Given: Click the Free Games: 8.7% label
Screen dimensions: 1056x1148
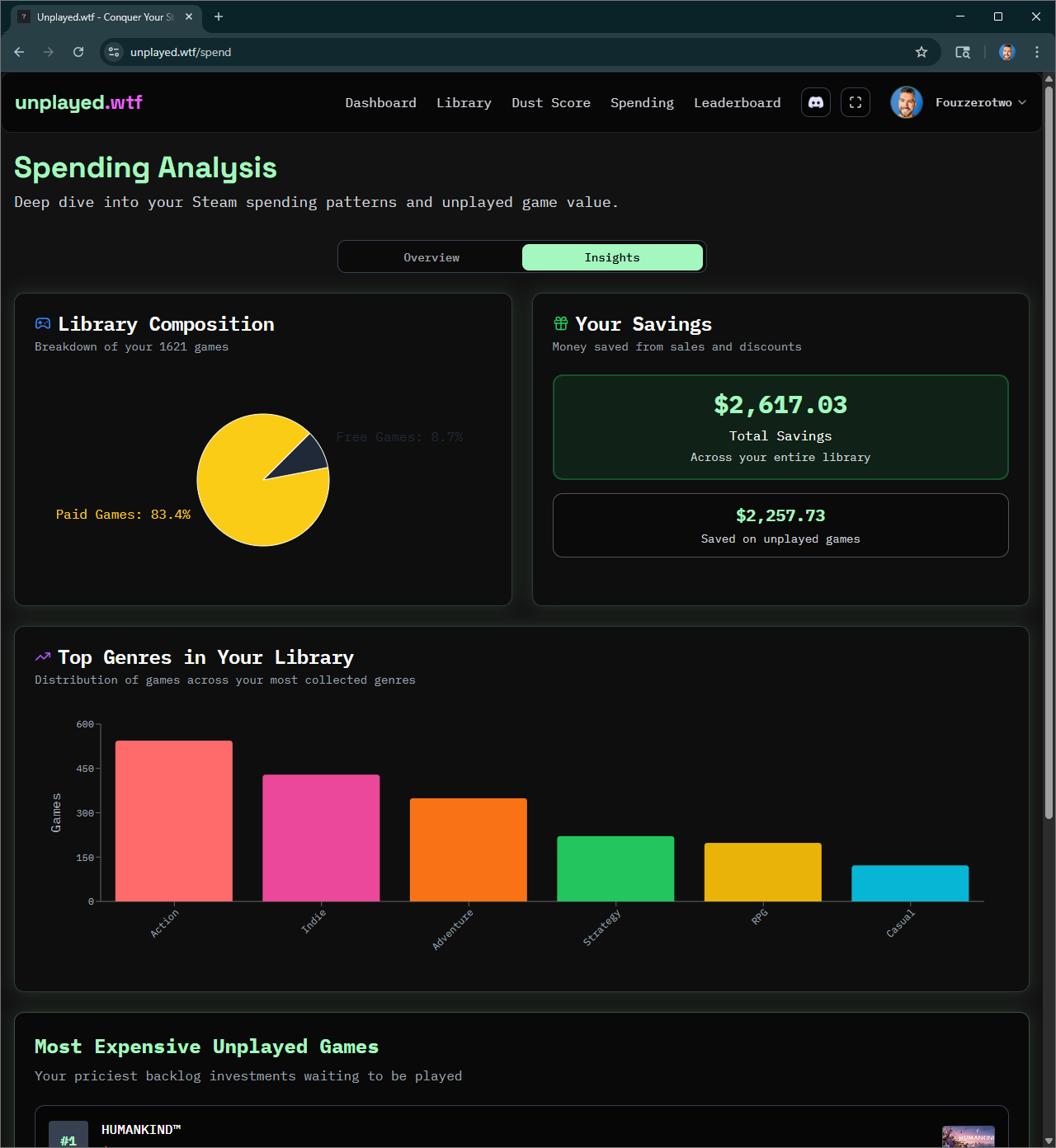Looking at the screenshot, I should click(x=399, y=437).
